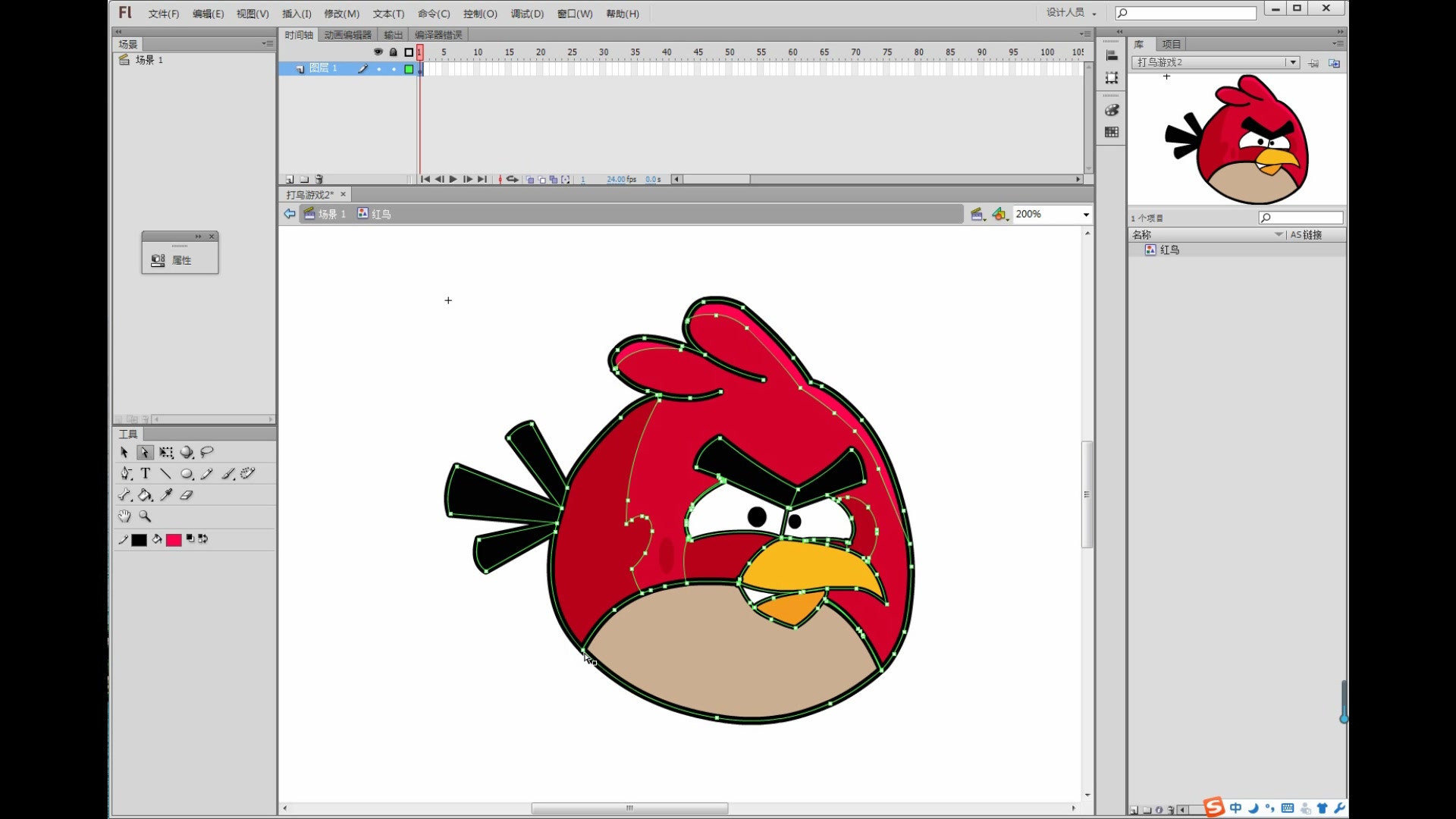Toggle the loop playback button
The image size is (1456, 819).
513,180
